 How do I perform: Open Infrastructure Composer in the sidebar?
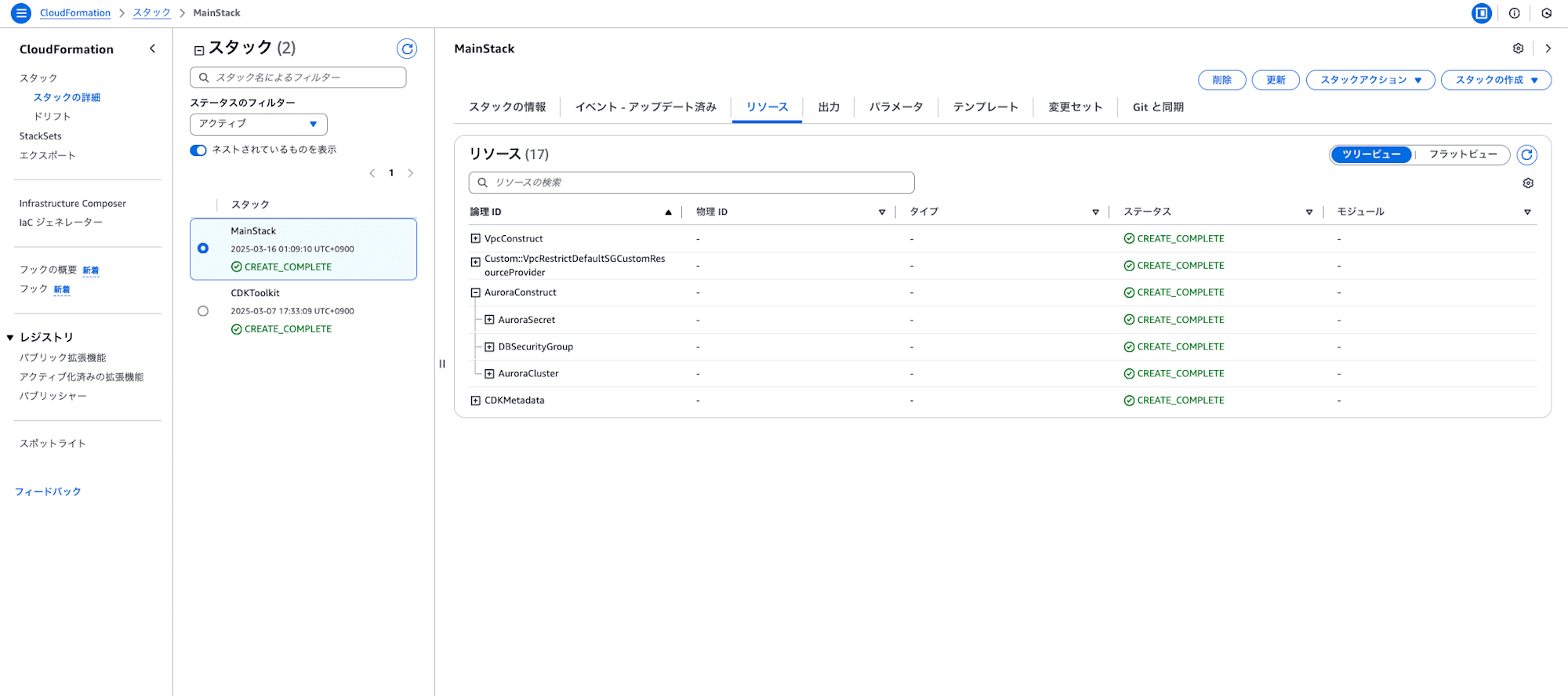72,204
